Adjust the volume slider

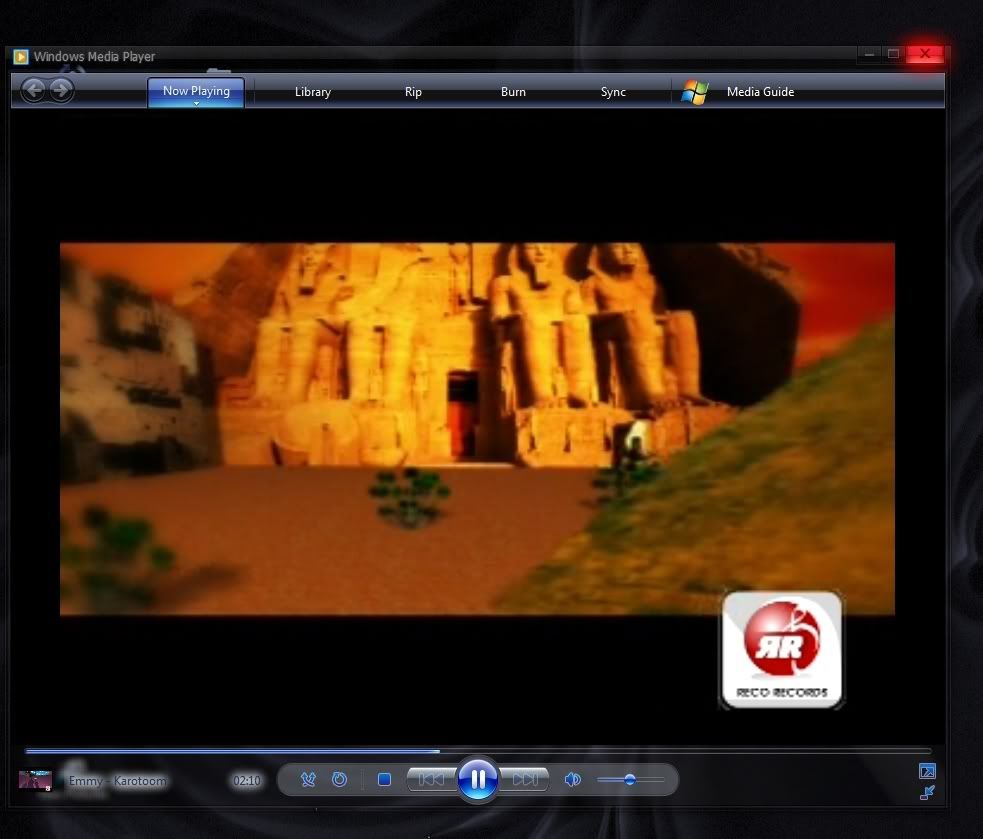tap(630, 779)
